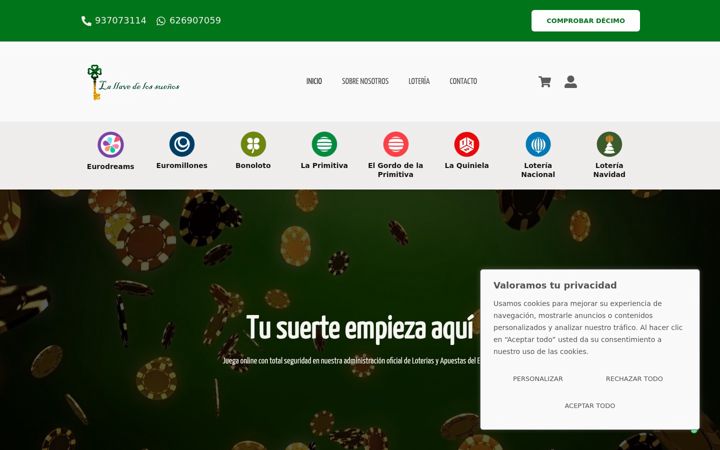
Task: Open the Lotería menu item
Action: pyautogui.click(x=419, y=81)
